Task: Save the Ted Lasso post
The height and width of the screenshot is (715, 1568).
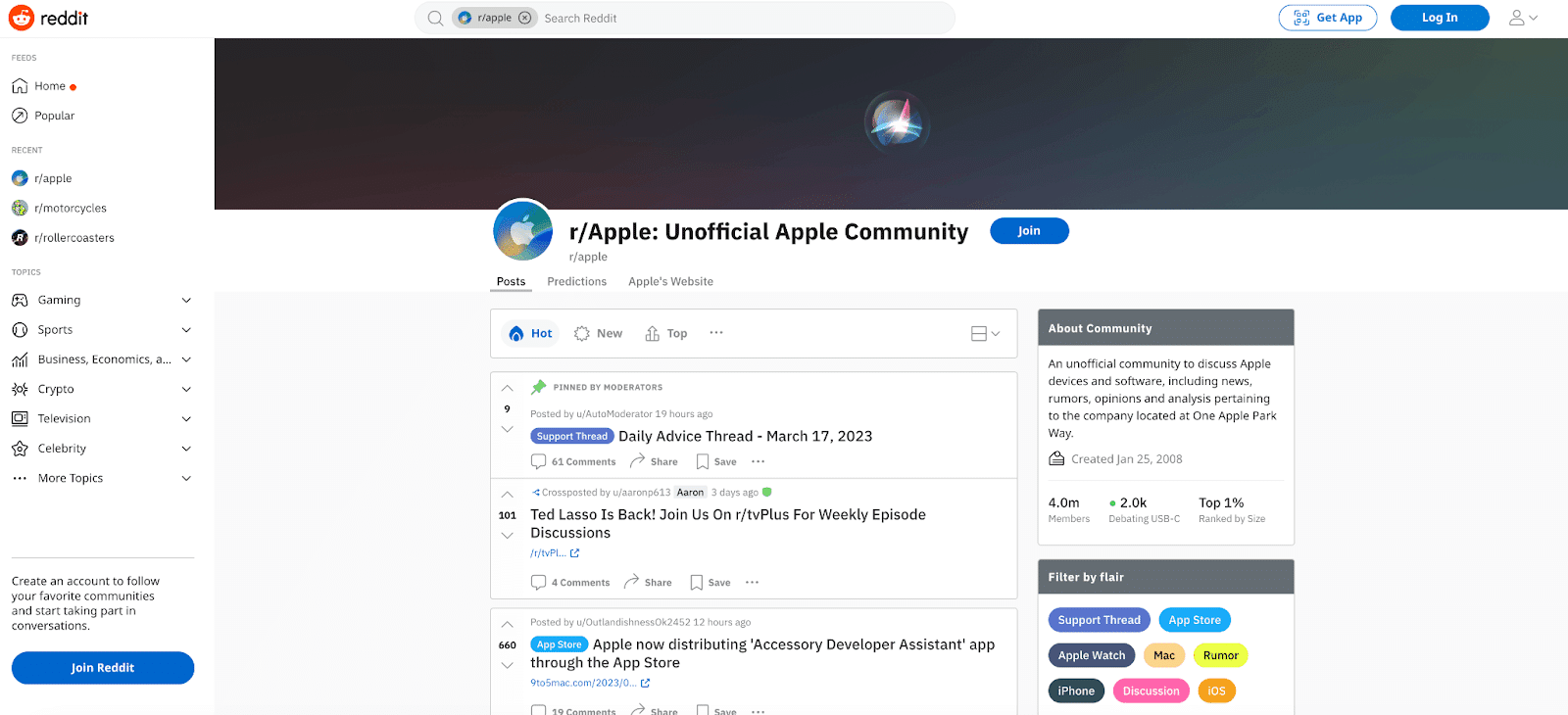Action: click(710, 582)
